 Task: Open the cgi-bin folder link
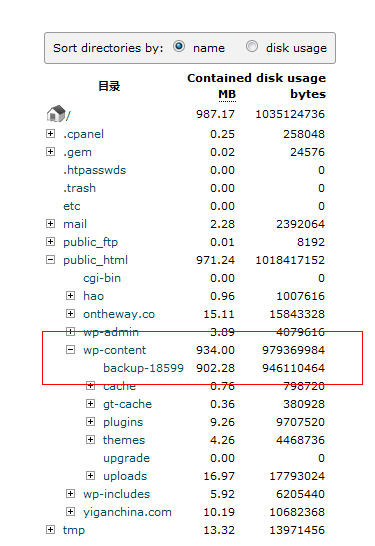click(x=102, y=278)
